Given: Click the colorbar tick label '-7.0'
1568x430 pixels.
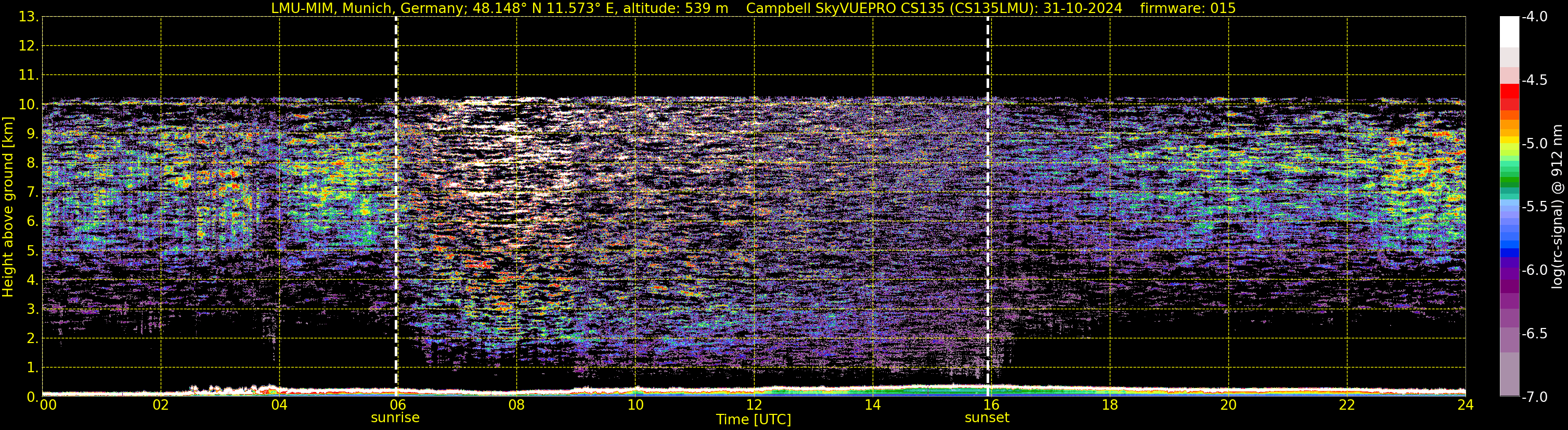Looking at the screenshot, I should 1535,397.
